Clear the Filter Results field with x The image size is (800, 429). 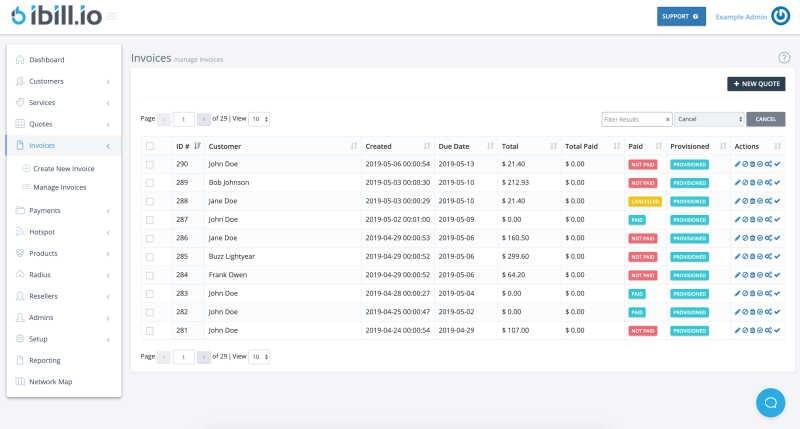pyautogui.click(x=667, y=119)
